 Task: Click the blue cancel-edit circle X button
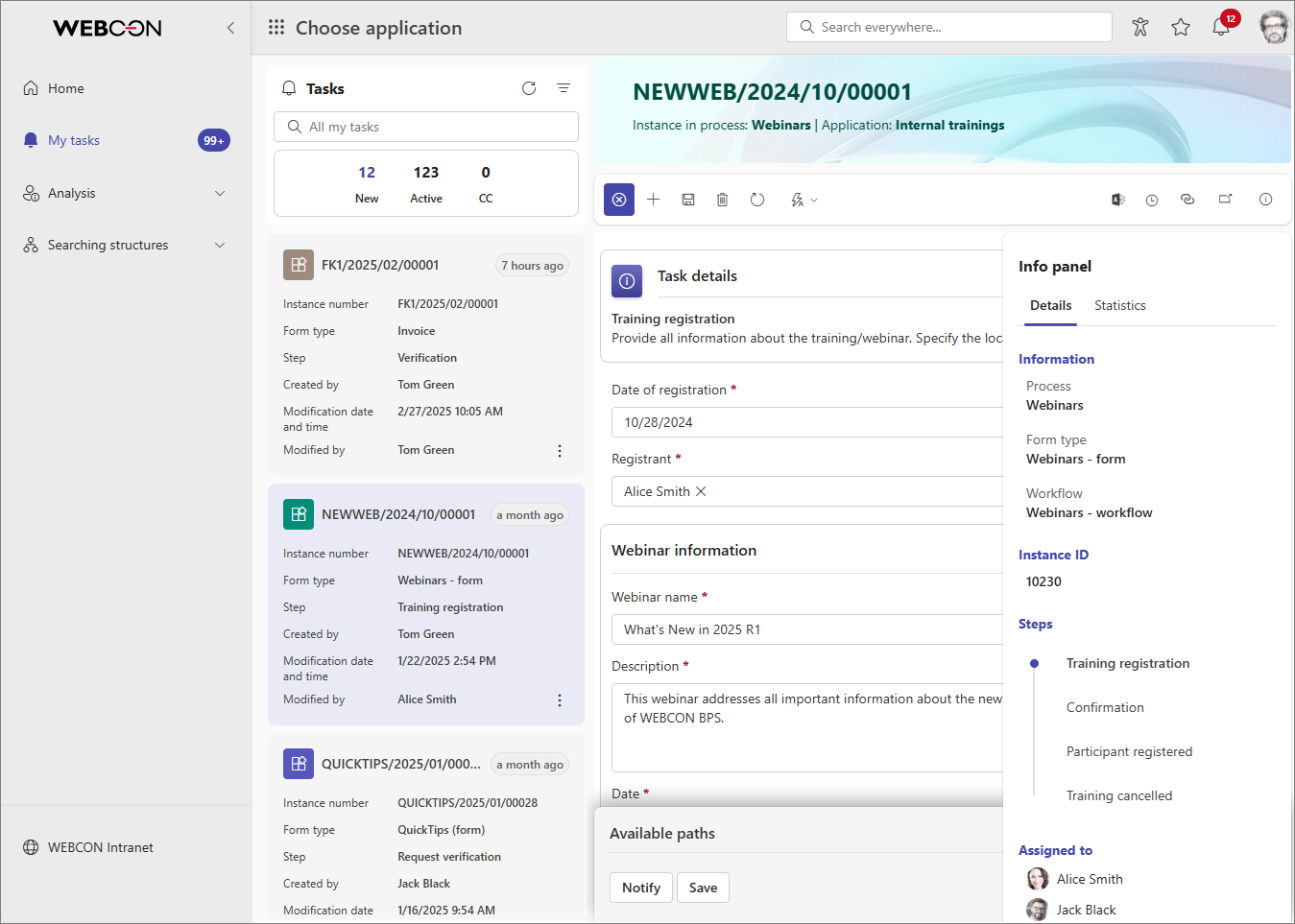(x=619, y=200)
